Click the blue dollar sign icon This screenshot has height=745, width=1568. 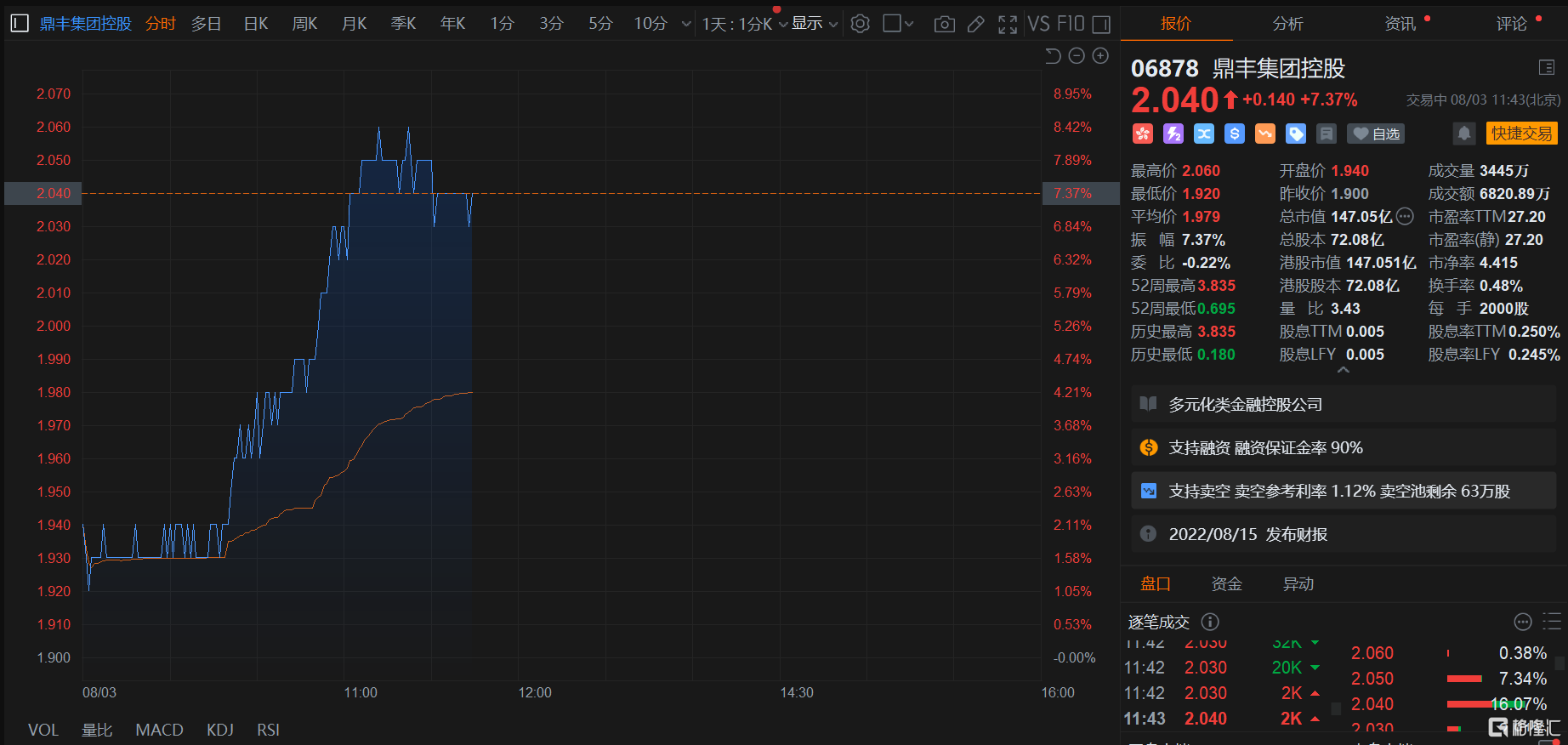coord(1235,134)
